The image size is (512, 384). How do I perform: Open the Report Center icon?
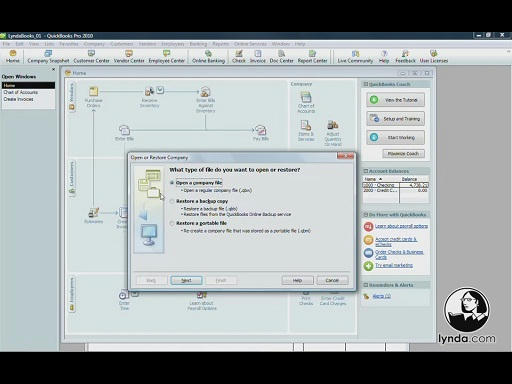(x=312, y=56)
